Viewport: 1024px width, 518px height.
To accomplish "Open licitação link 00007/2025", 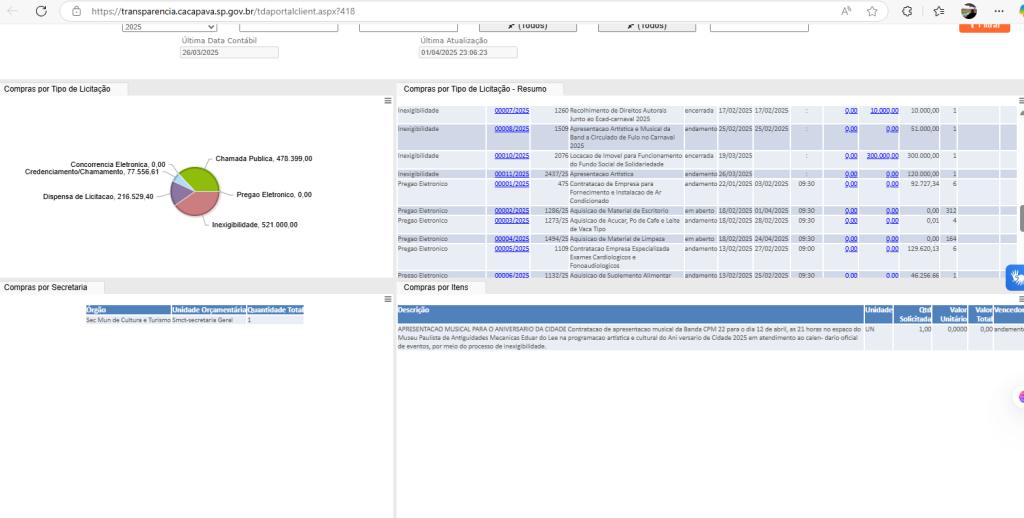I will pyautogui.click(x=511, y=111).
